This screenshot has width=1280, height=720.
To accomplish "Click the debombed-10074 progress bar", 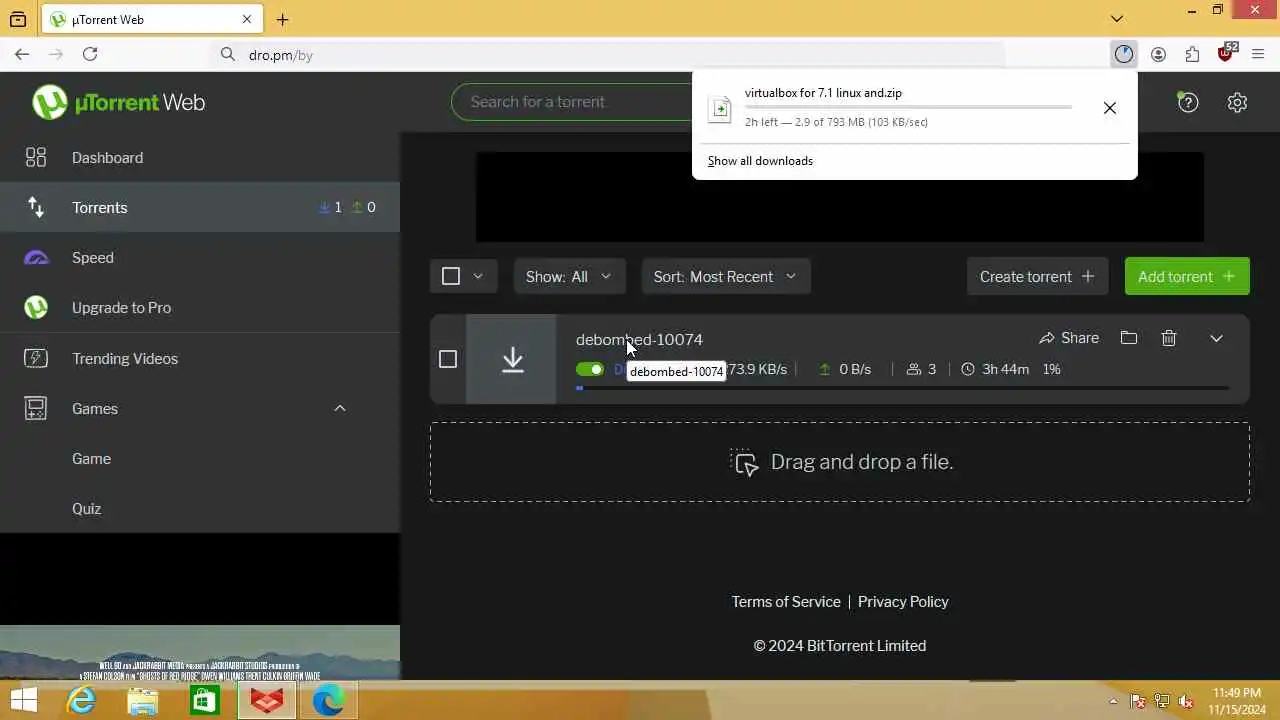I will coord(902,388).
